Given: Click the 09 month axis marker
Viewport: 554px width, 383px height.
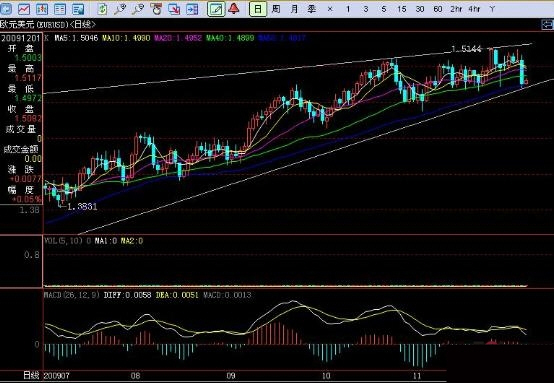Looking at the screenshot, I should pos(231,375).
